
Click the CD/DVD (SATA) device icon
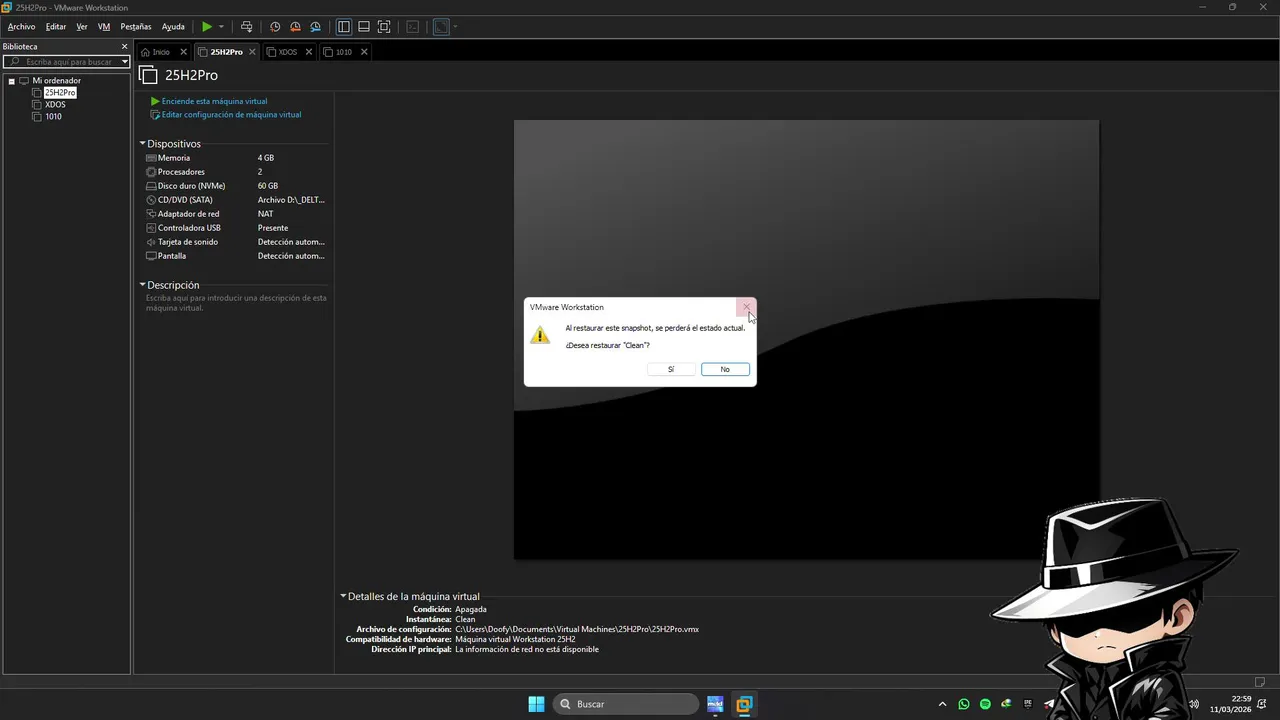(x=151, y=200)
